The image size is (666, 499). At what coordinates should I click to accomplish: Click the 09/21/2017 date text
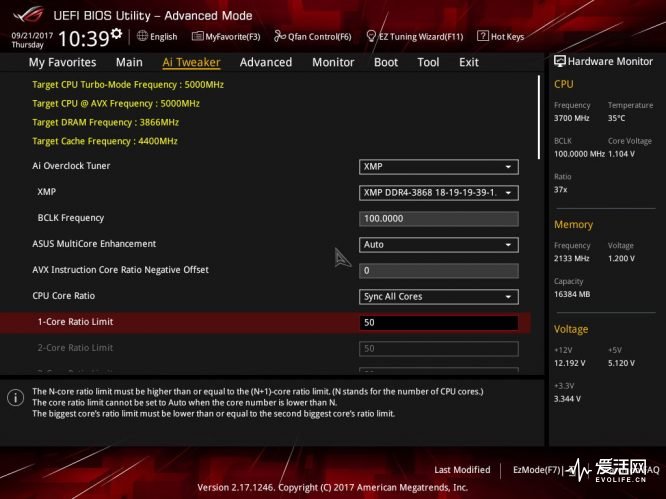click(x=32, y=36)
